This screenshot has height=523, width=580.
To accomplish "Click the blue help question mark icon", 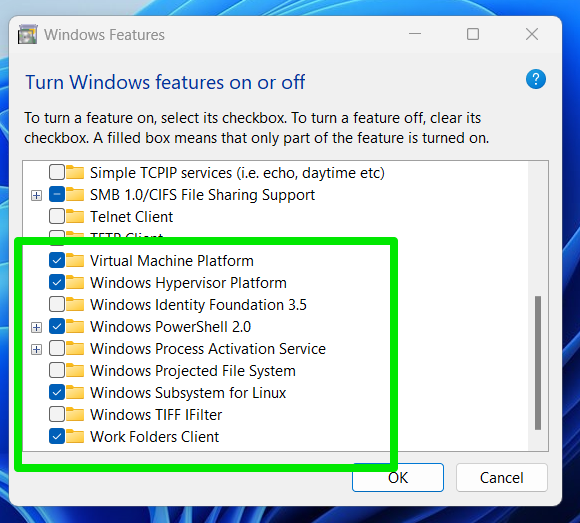I will point(536,79).
